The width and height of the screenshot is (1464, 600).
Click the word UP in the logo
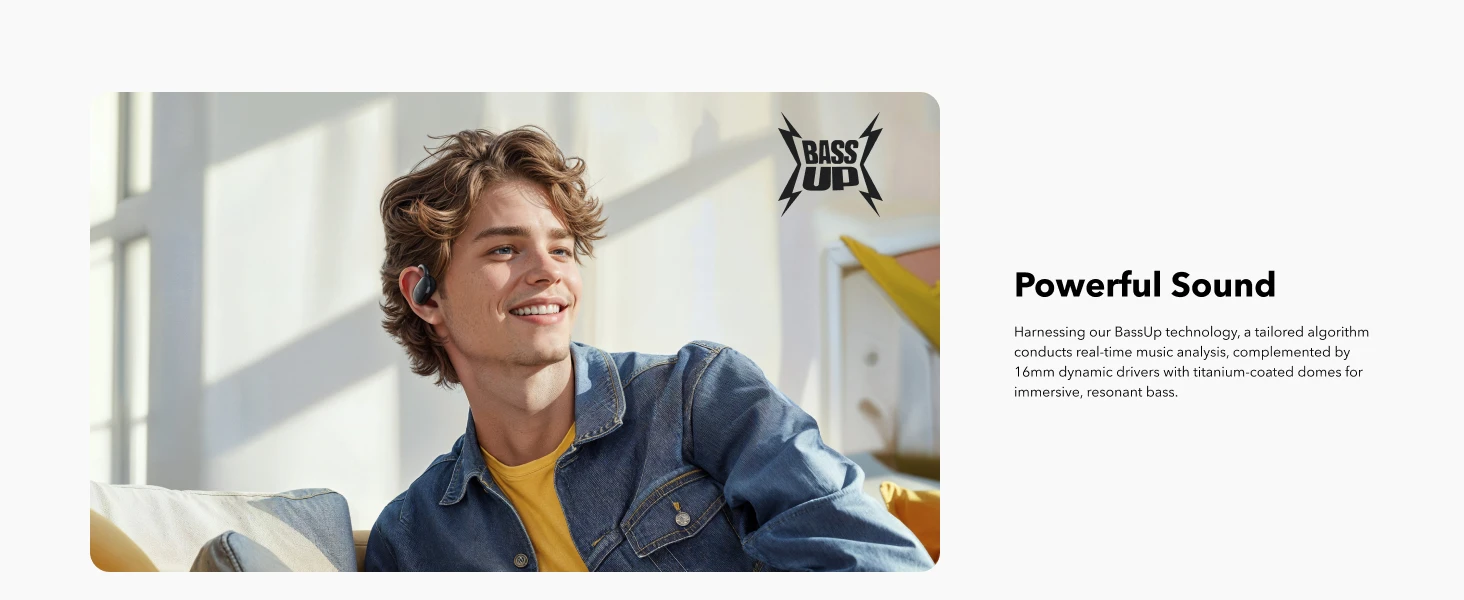tap(831, 179)
